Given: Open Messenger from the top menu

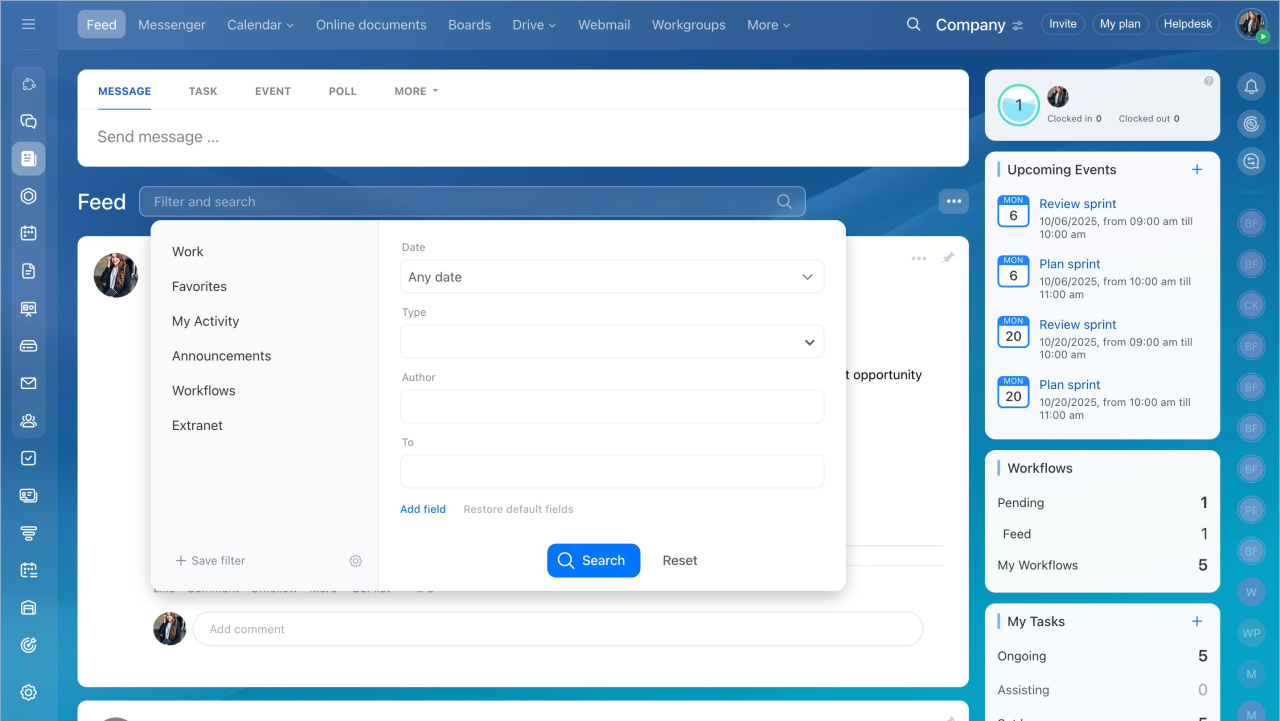Looking at the screenshot, I should click(x=172, y=24).
